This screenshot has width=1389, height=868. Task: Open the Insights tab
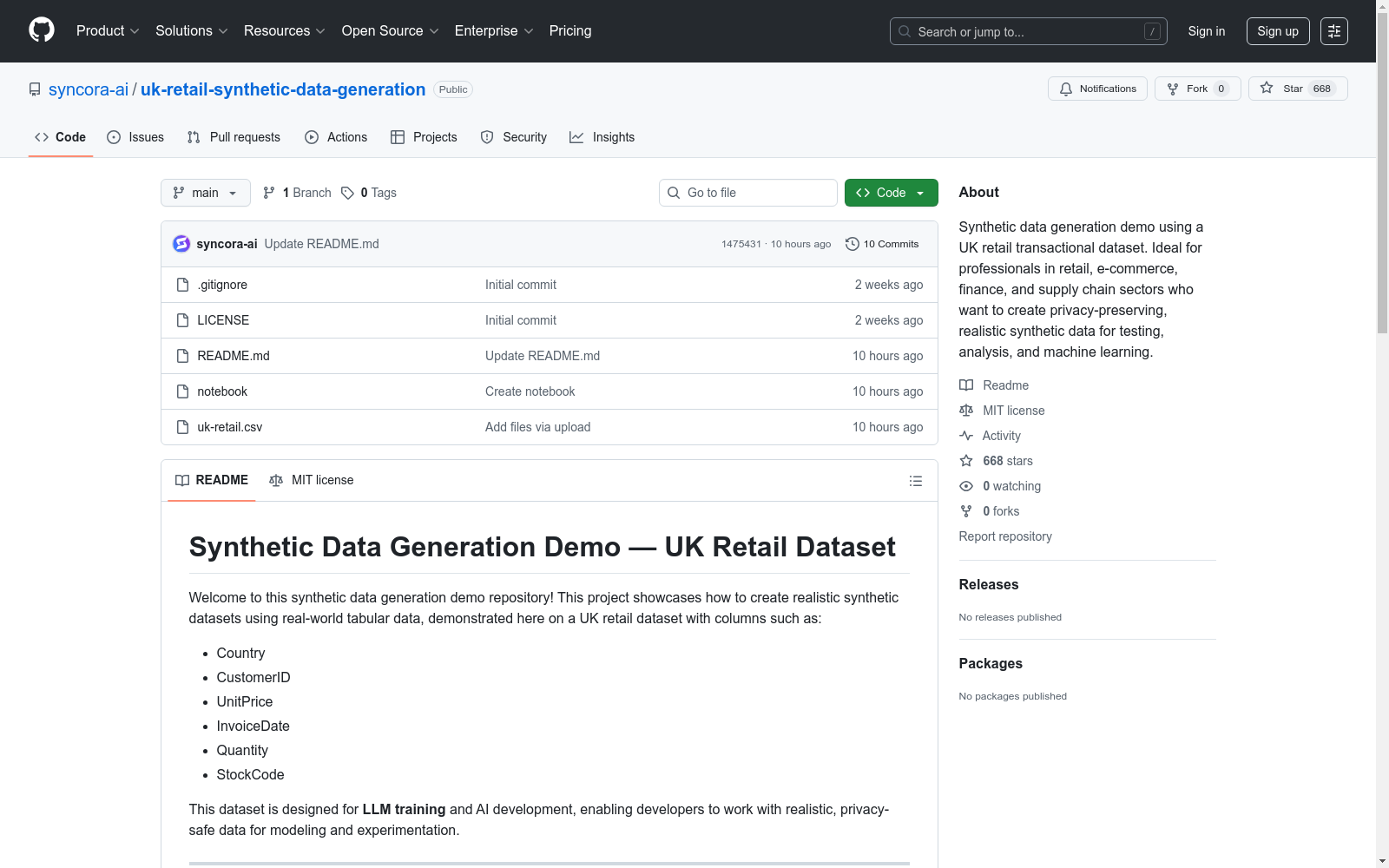[602, 137]
